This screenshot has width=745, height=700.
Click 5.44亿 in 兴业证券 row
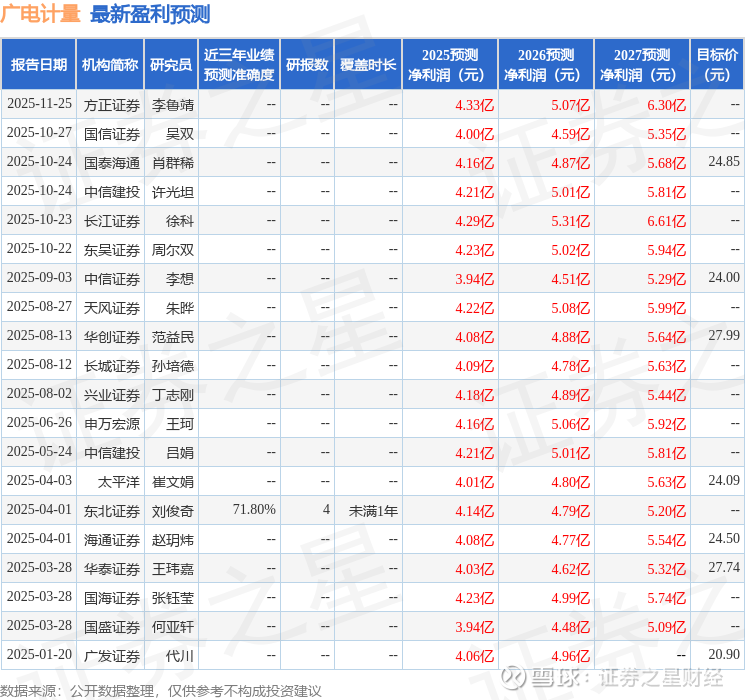click(x=666, y=395)
